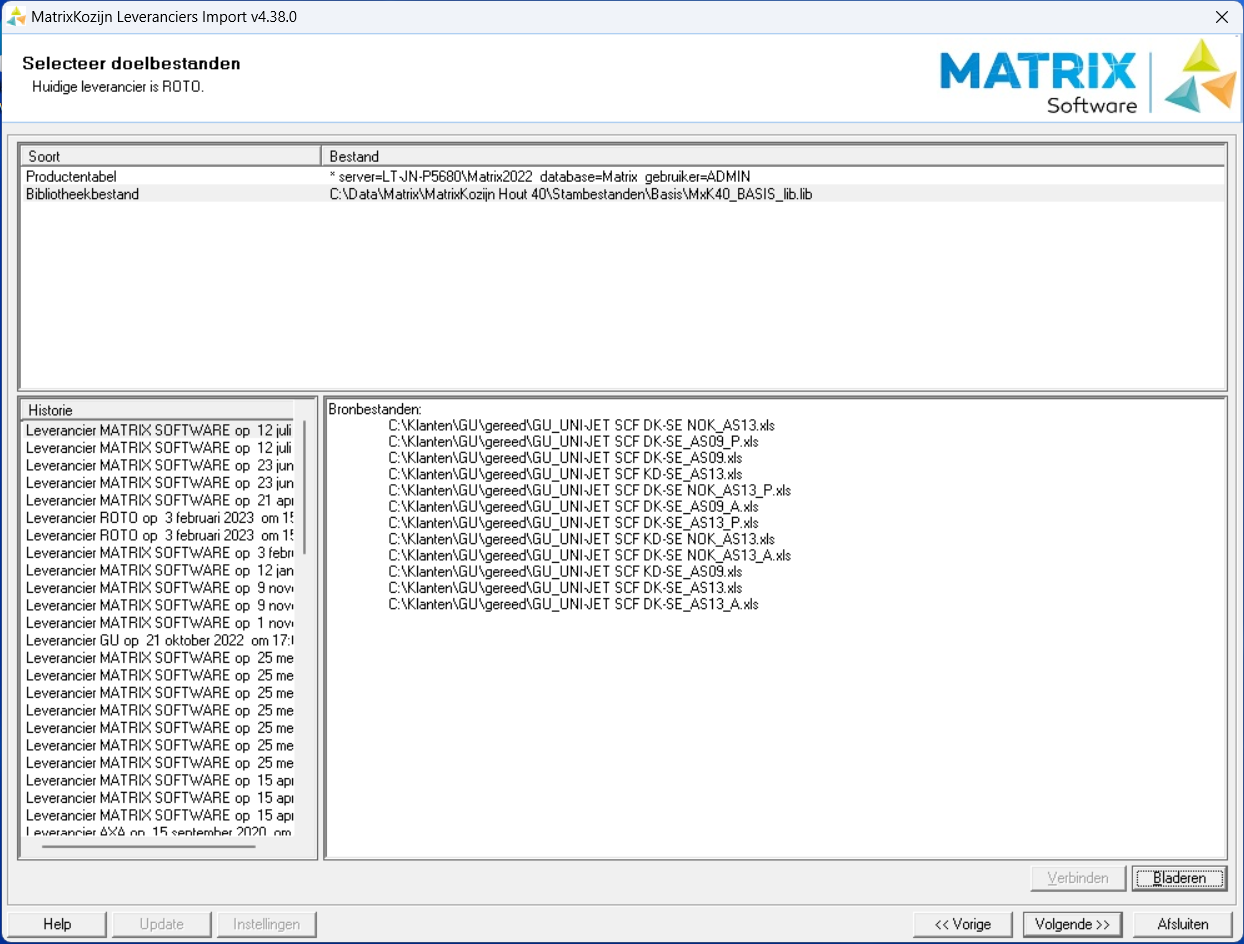1244x944 pixels.
Task: Click the Historie column header
Action: [158, 410]
